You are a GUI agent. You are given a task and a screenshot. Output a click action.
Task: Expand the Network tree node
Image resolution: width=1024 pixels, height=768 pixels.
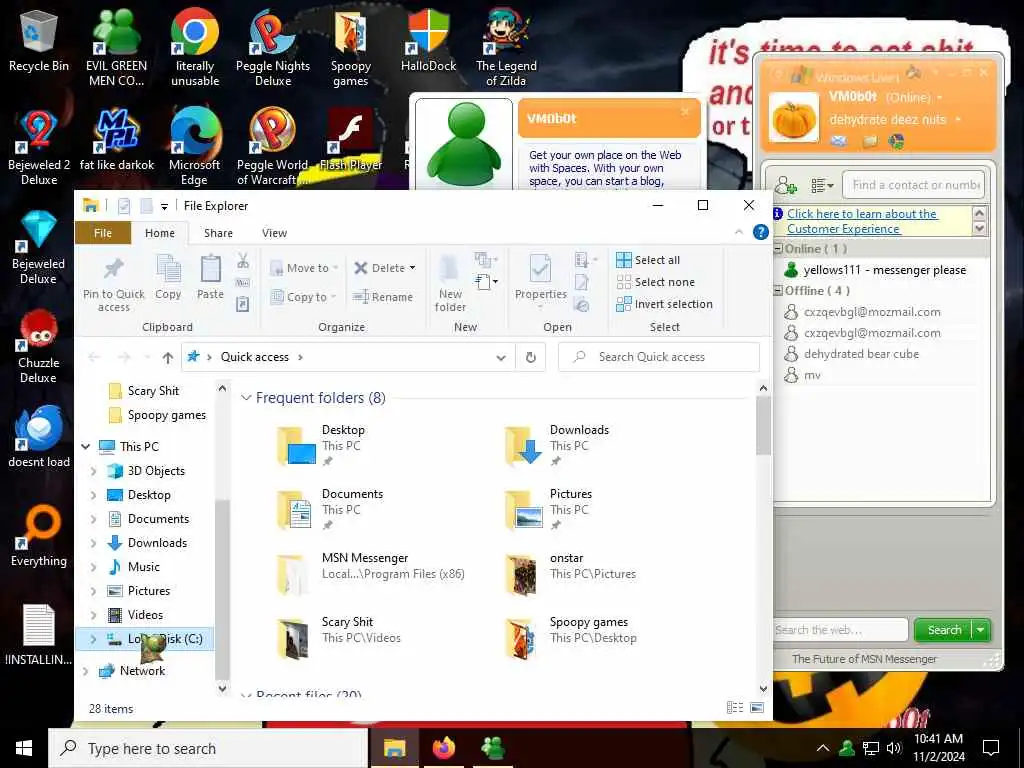pos(86,671)
